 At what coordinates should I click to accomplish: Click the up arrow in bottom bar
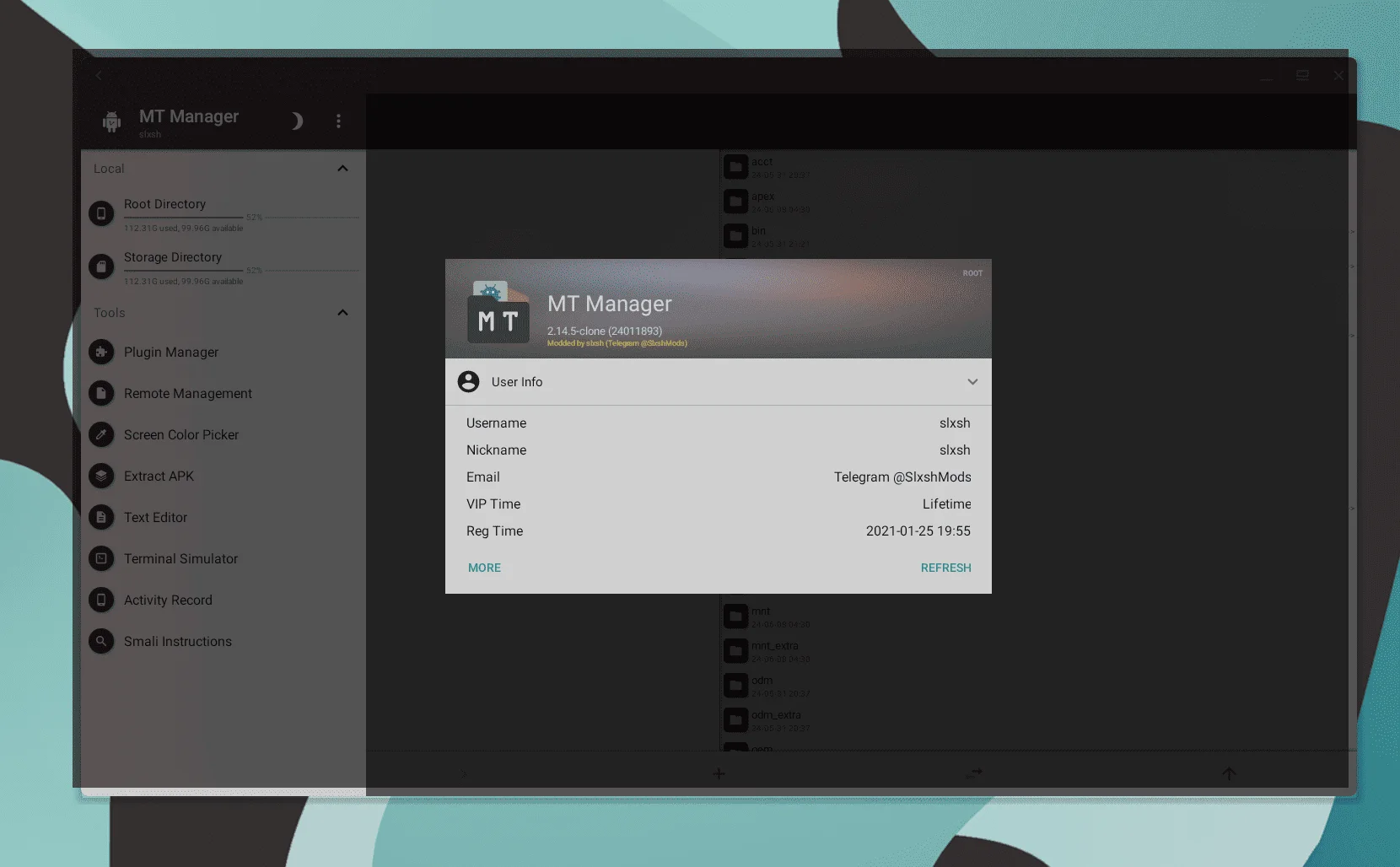coord(1229,773)
